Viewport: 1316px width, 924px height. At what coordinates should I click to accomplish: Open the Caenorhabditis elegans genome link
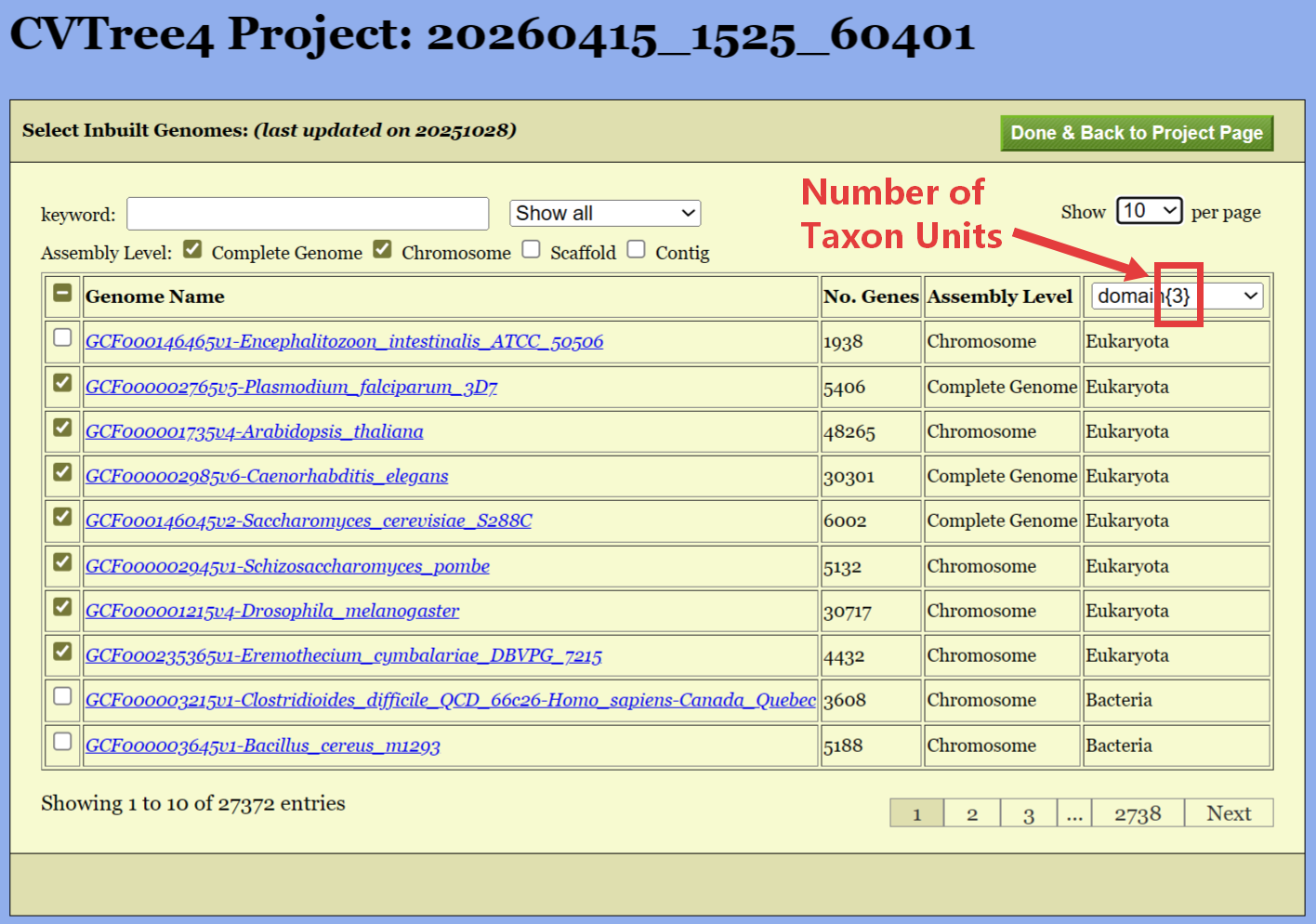[267, 476]
